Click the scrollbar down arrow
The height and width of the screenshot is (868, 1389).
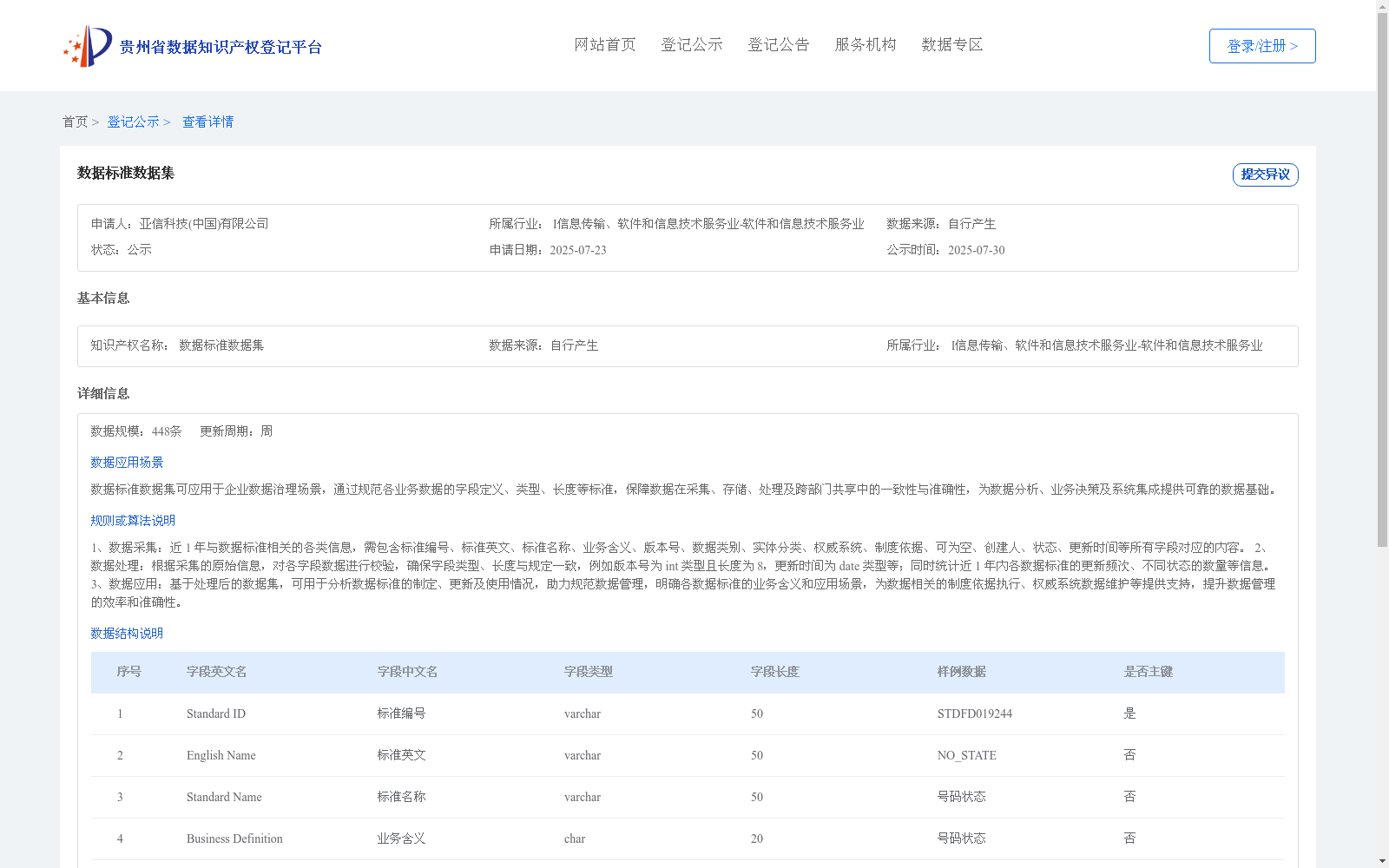click(1383, 861)
